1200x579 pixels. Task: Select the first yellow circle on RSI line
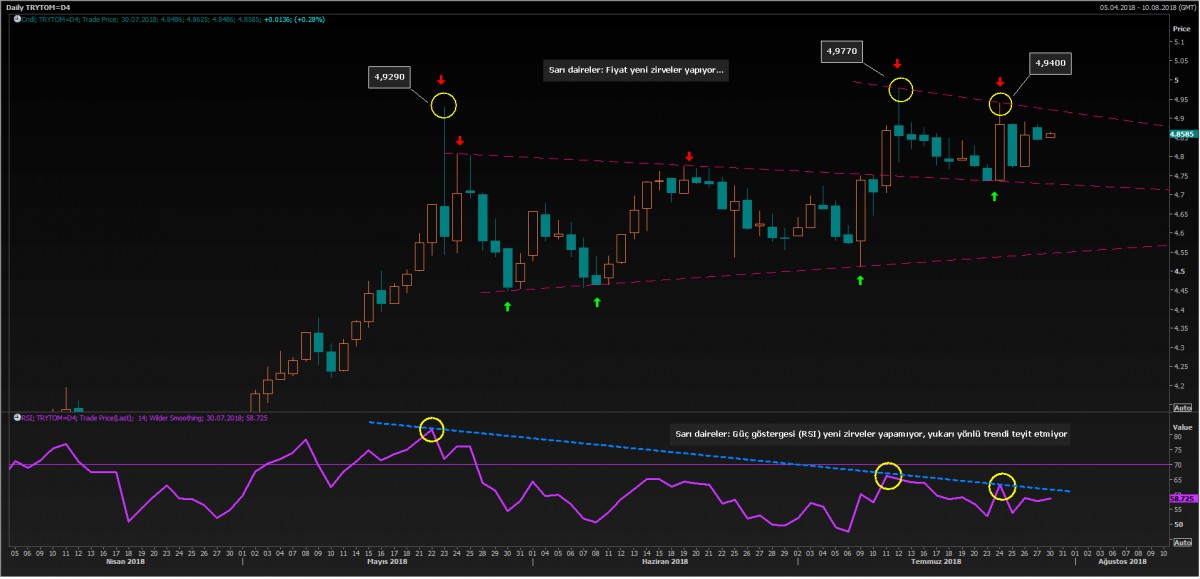(431, 430)
